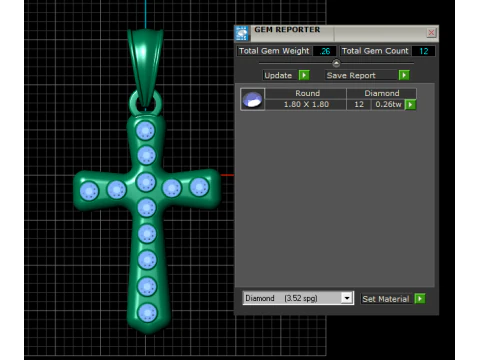480x360 pixels.
Task: Click the dropdown arrow of material combo box
Action: (x=347, y=298)
